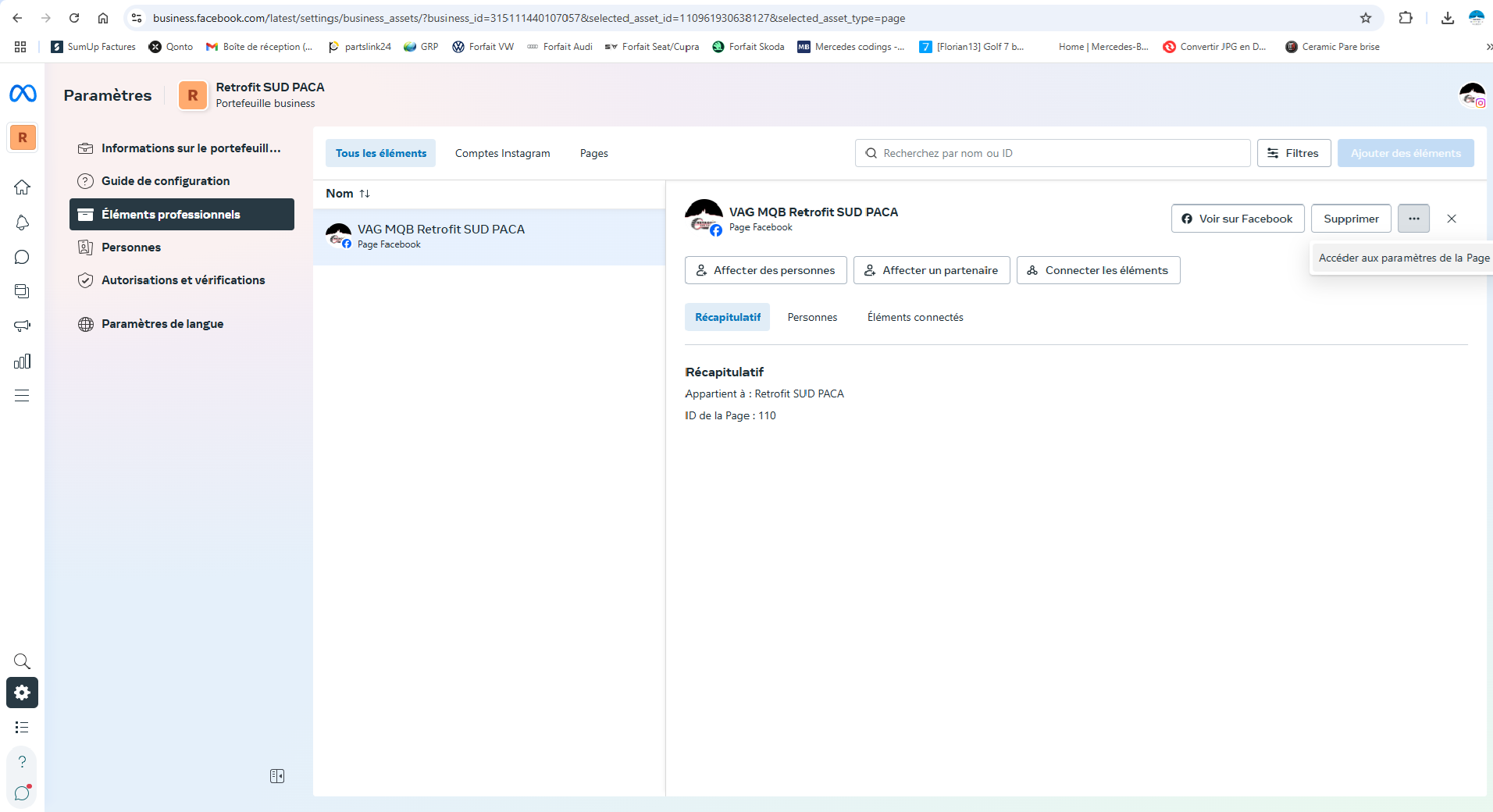The image size is (1493, 812).
Task: Open browser downloads icon
Action: [x=1448, y=18]
